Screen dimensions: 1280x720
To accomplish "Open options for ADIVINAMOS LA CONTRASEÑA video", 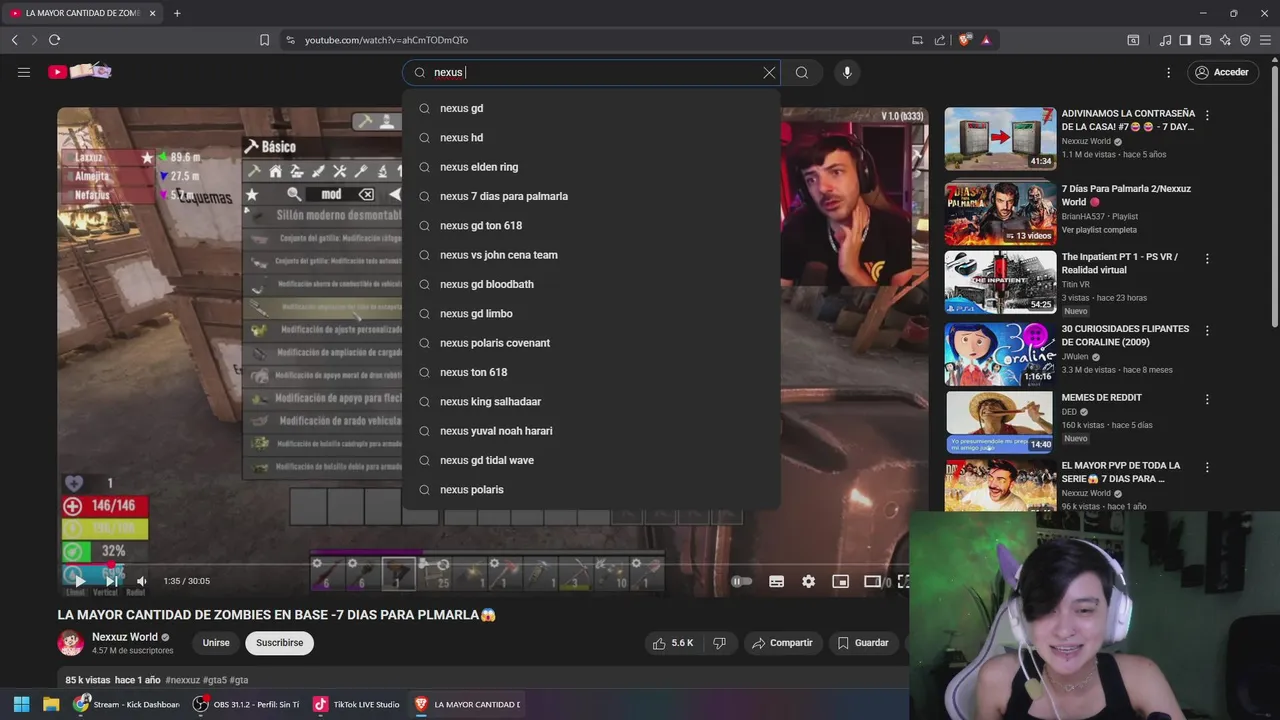I will 1207,116.
